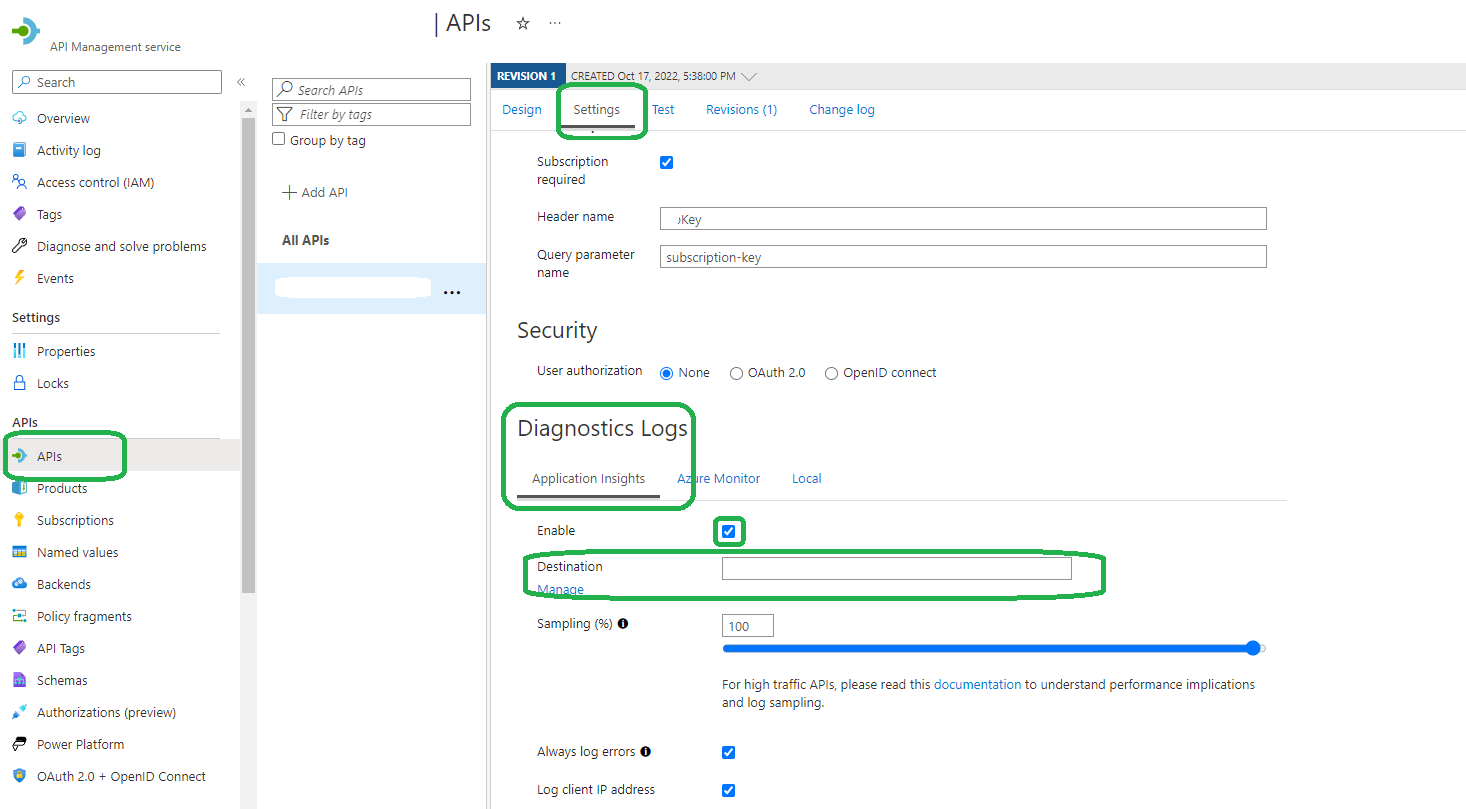Click the Access control (IAM) people icon
The height and width of the screenshot is (809, 1466).
[19, 182]
